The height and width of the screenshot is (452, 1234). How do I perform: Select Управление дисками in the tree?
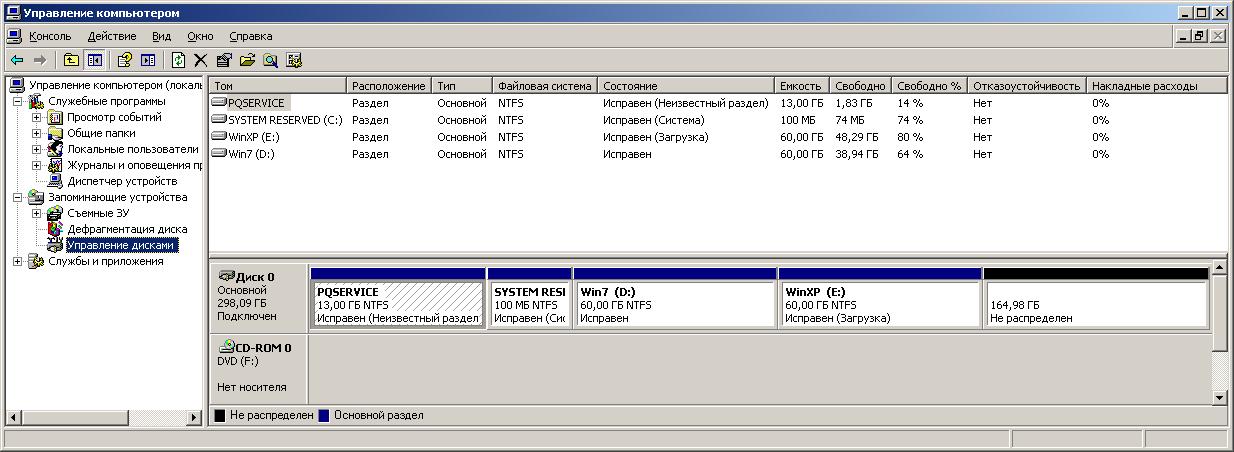(122, 246)
